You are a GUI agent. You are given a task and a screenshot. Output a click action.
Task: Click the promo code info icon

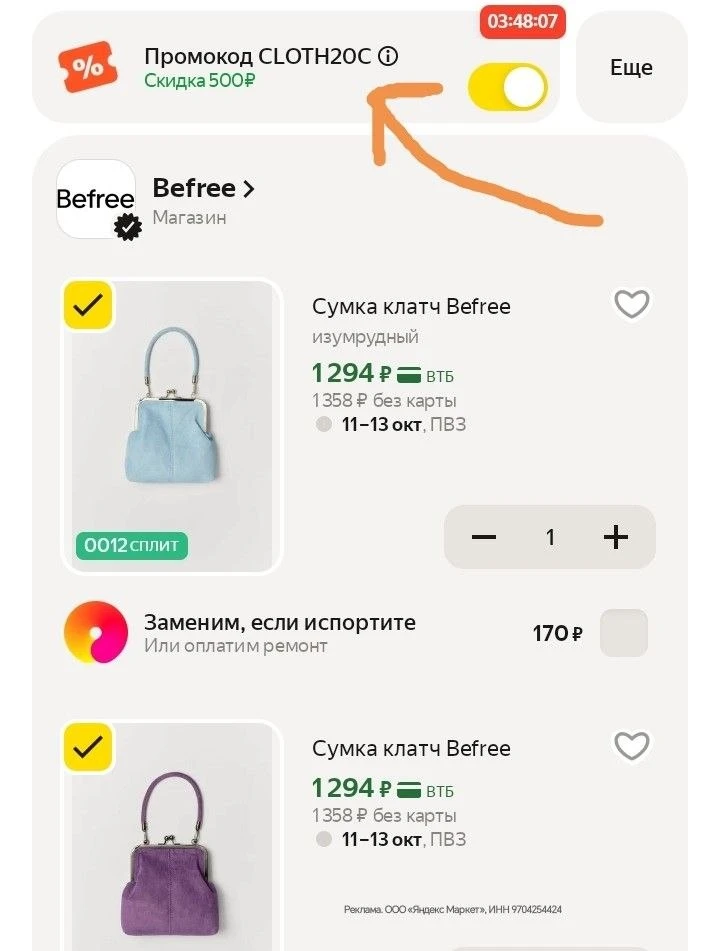(x=388, y=56)
